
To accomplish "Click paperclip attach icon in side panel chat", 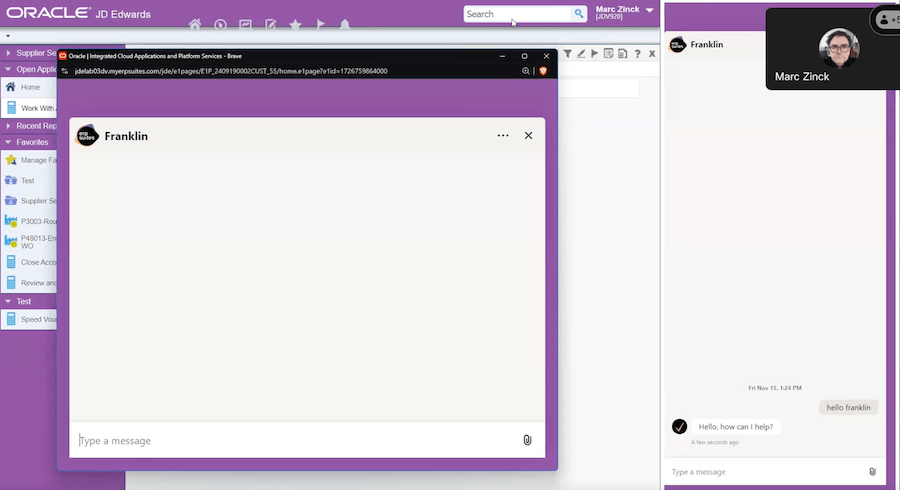I will pos(872,472).
